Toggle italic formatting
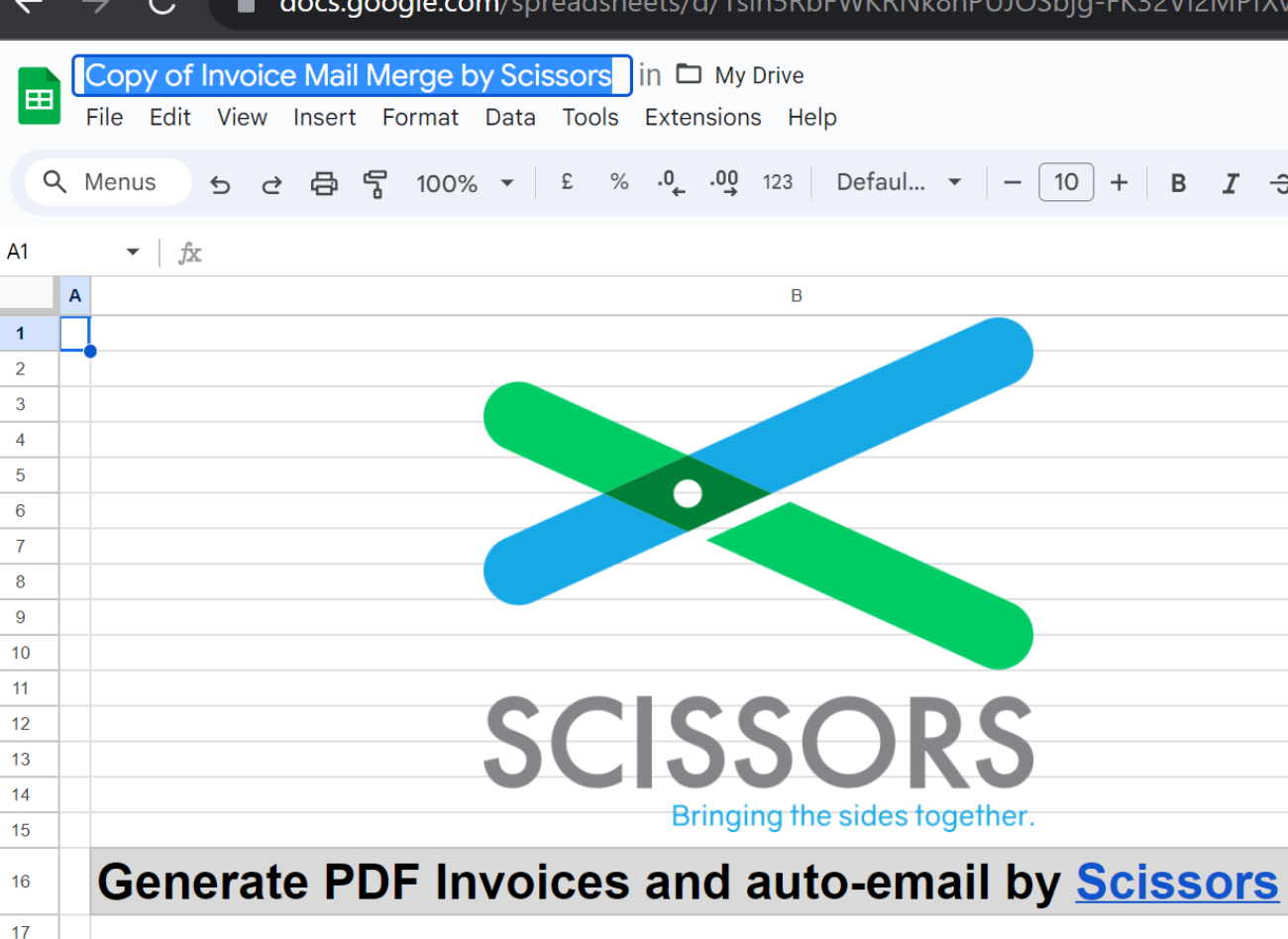 1231,183
